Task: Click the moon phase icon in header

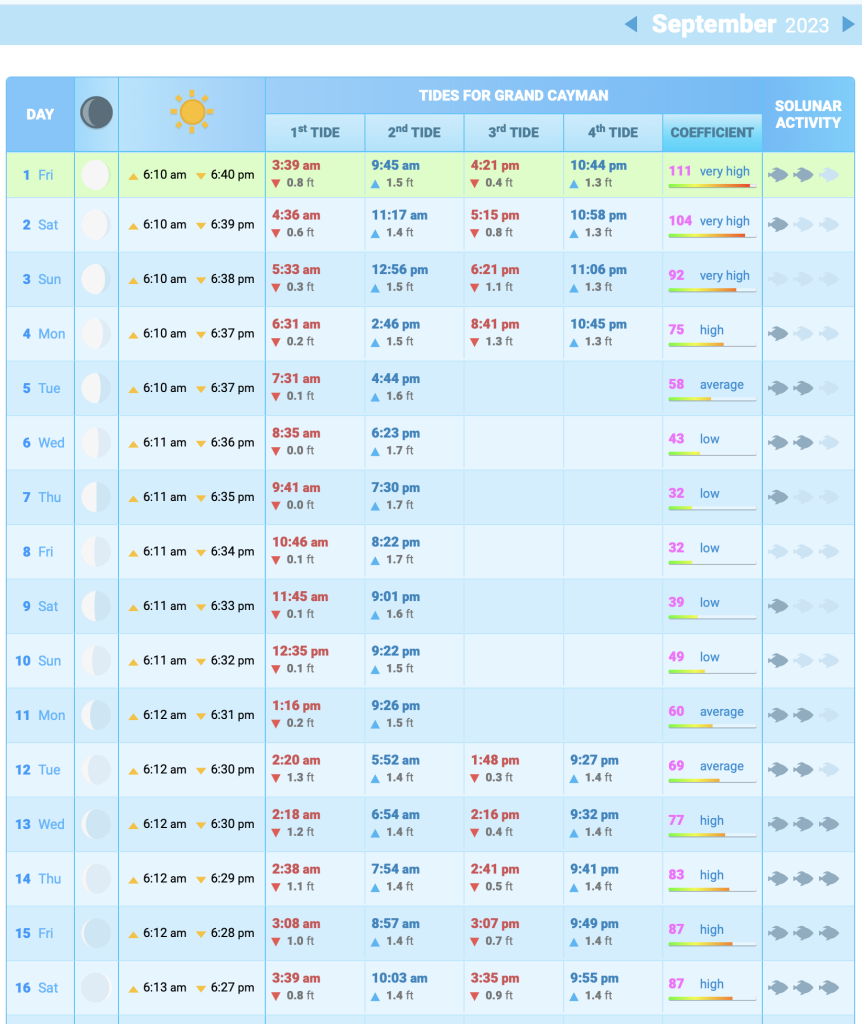Action: 96,113
